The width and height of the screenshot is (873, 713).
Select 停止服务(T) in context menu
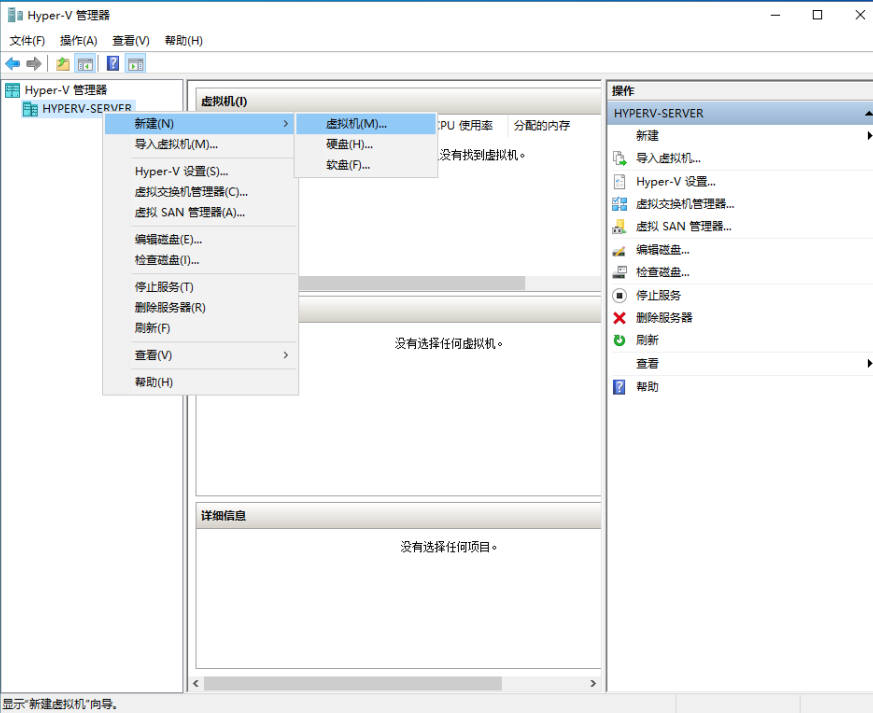click(x=200, y=287)
